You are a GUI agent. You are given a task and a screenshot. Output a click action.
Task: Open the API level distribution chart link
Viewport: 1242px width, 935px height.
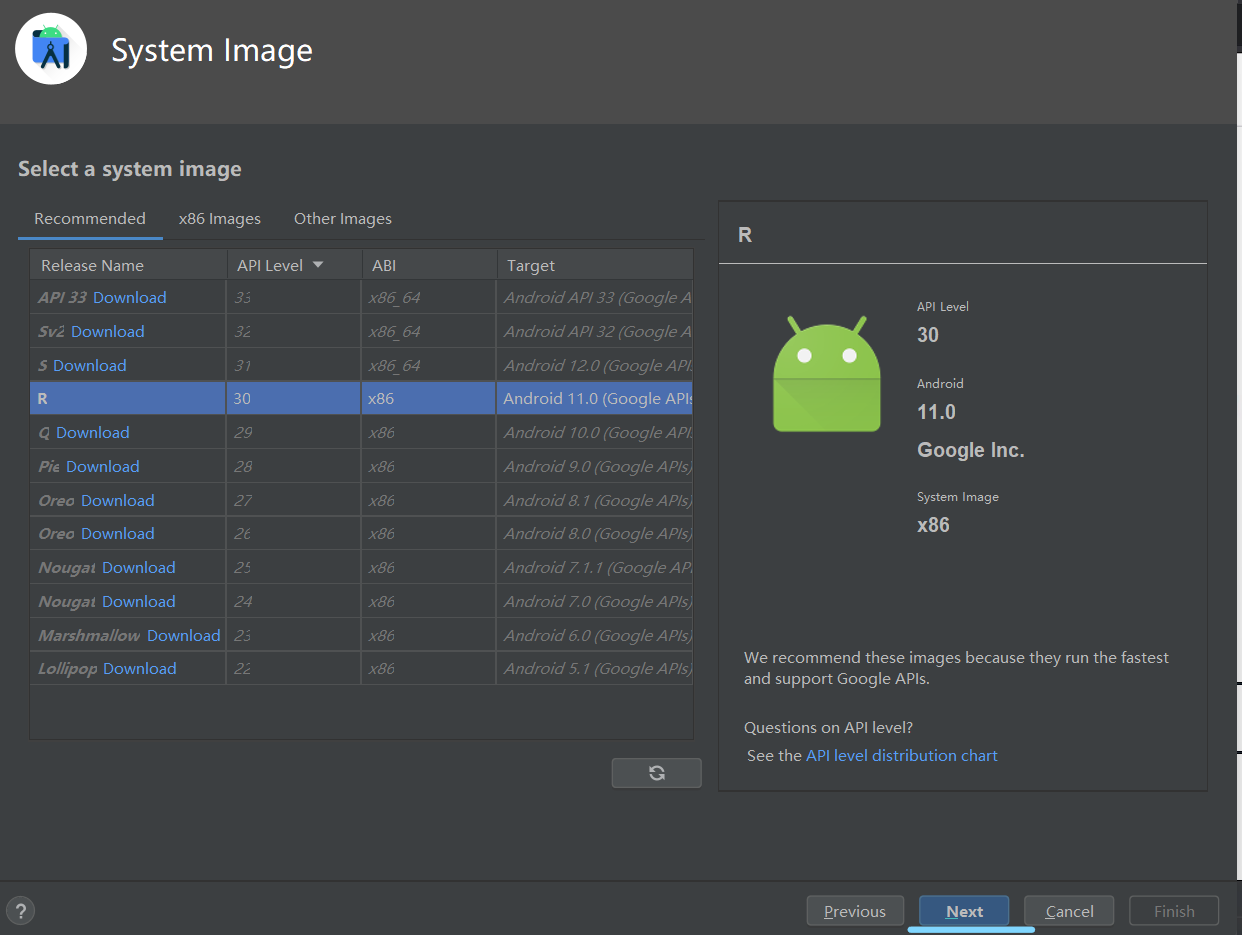(x=902, y=755)
